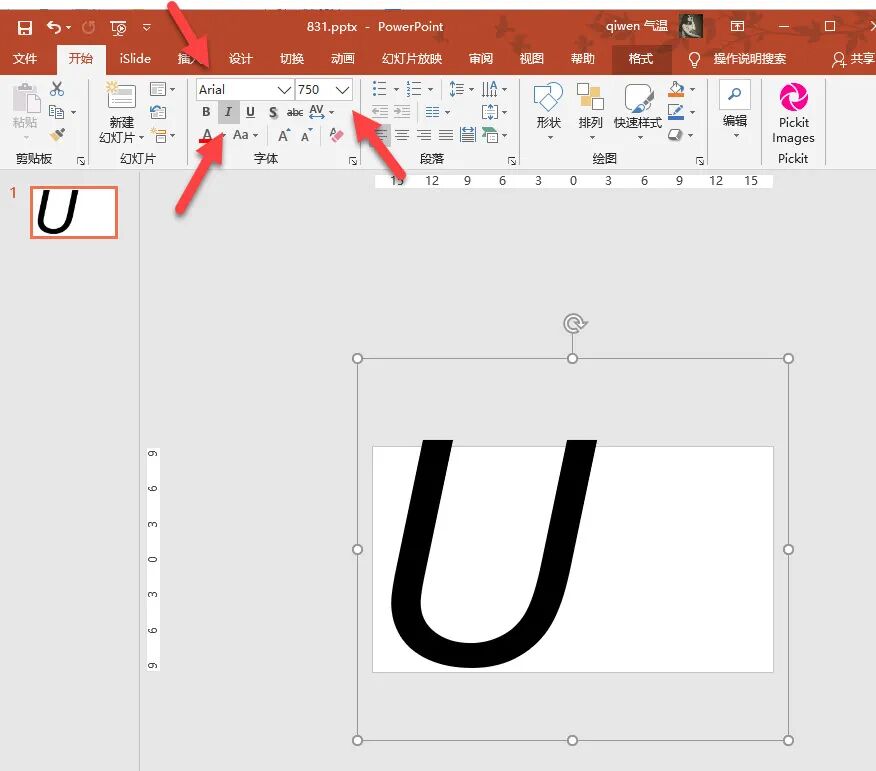
Task: Start slideshow from the quick access toolbar
Action: [x=118, y=27]
